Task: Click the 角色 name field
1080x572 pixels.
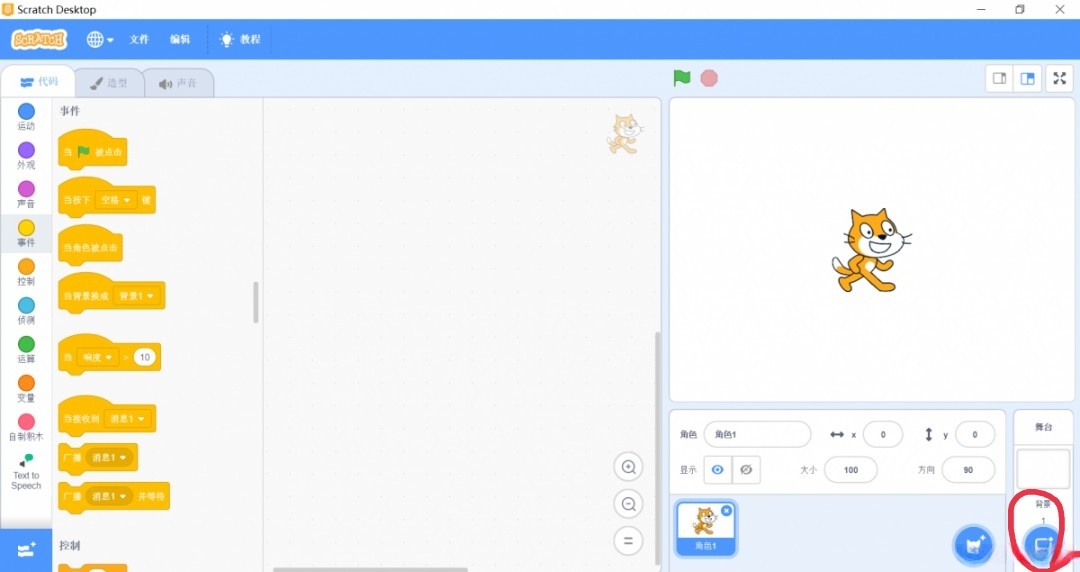Action: coord(757,434)
